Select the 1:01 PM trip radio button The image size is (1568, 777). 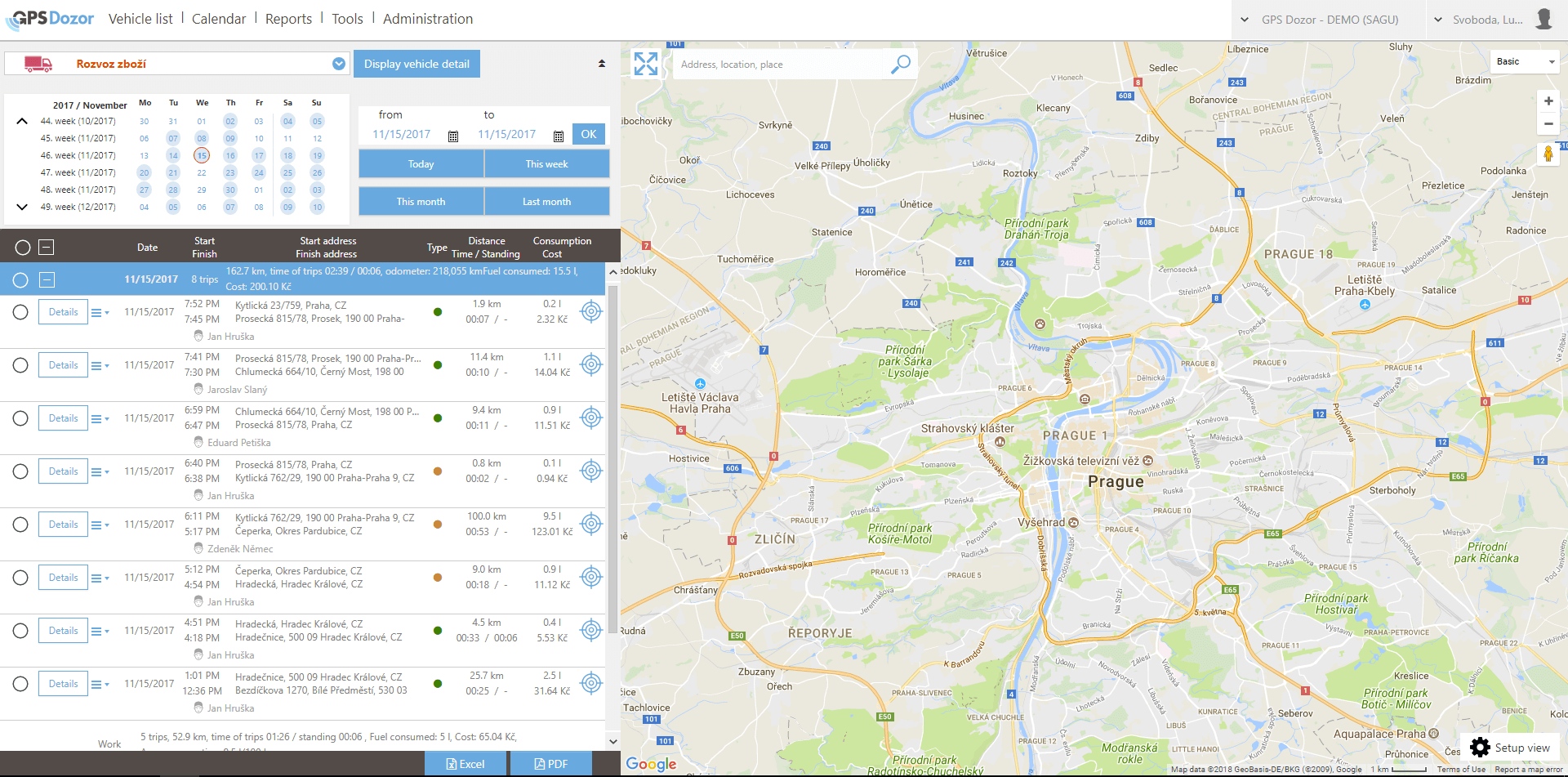pos(20,684)
